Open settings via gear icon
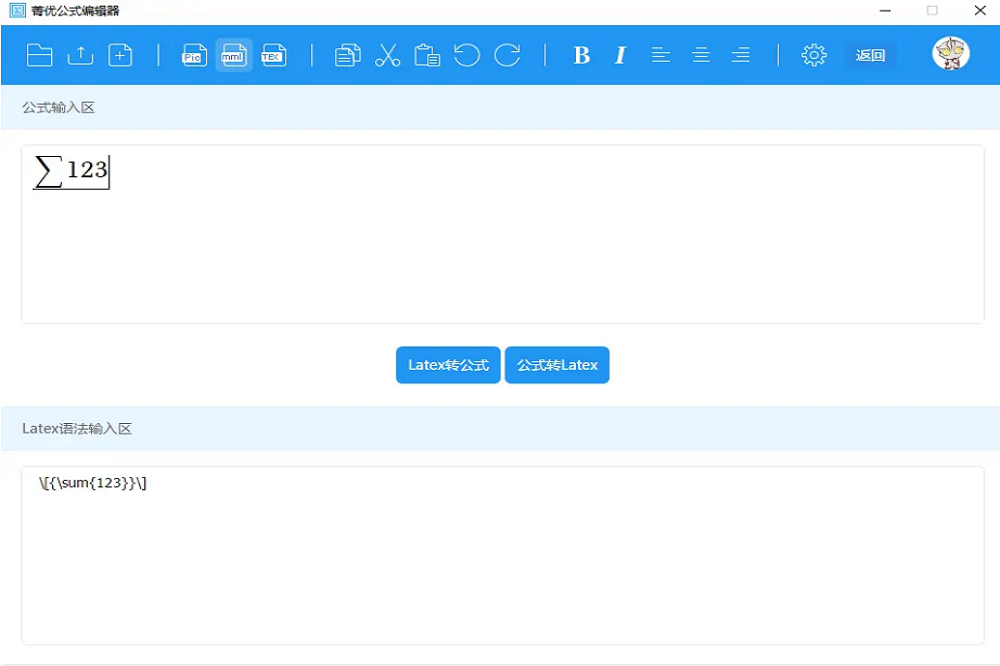 (814, 55)
